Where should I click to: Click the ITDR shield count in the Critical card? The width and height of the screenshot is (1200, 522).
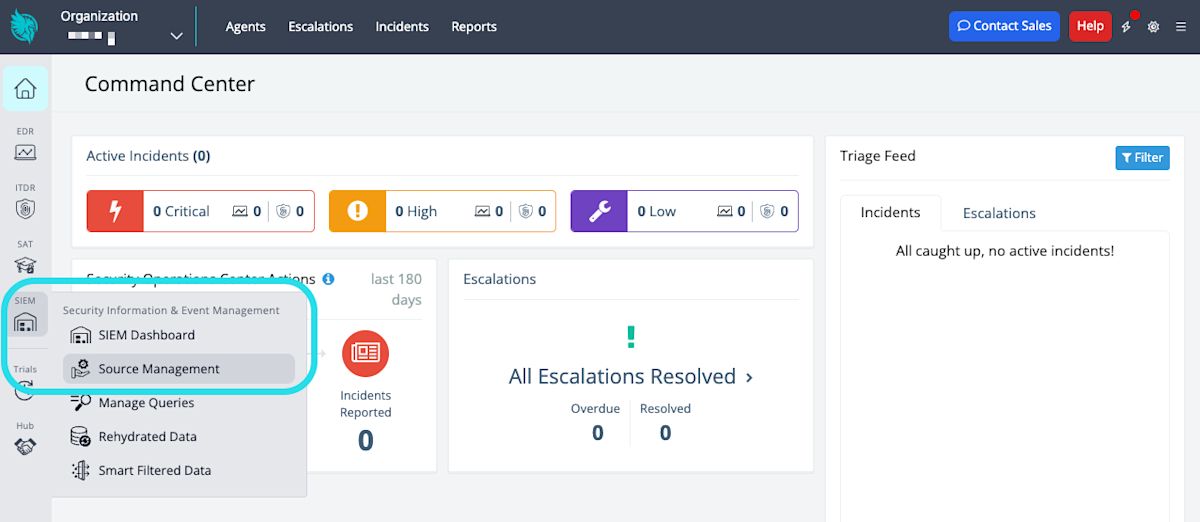click(x=290, y=211)
